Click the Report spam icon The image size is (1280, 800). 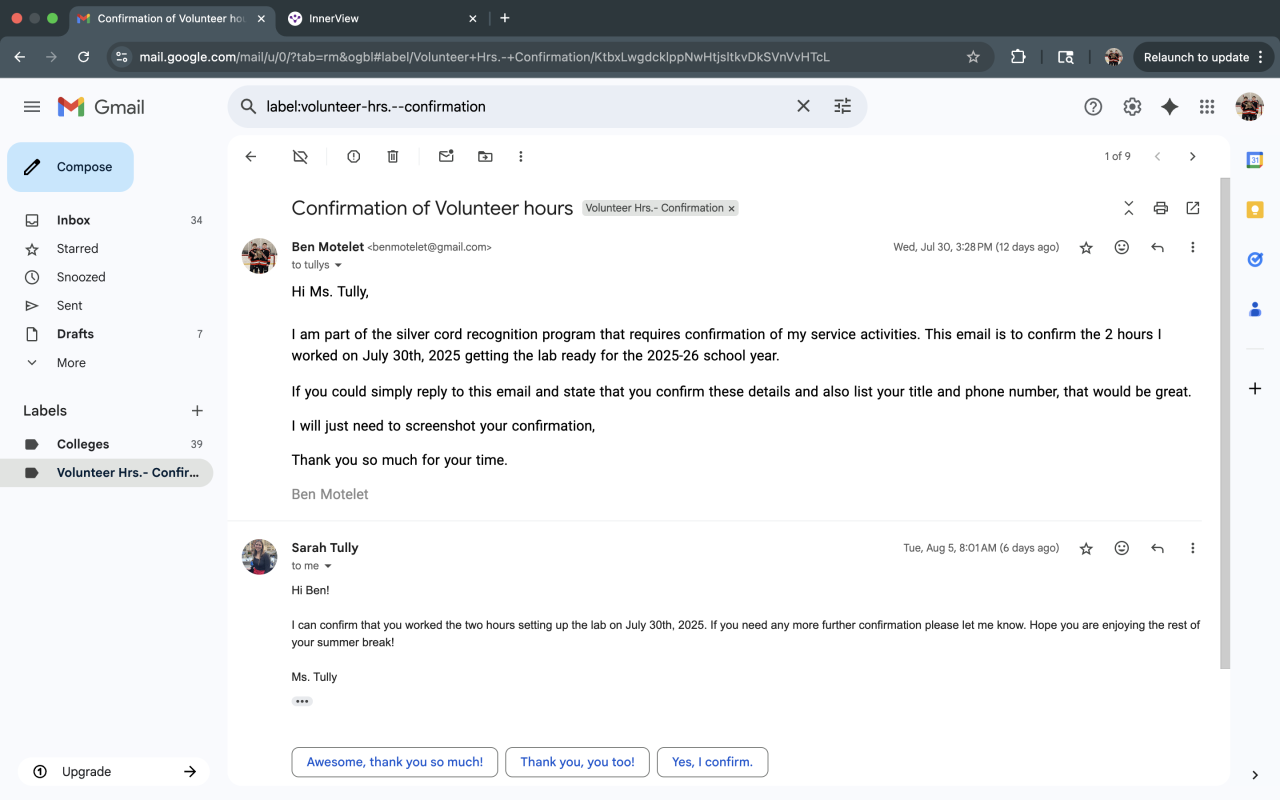(353, 156)
